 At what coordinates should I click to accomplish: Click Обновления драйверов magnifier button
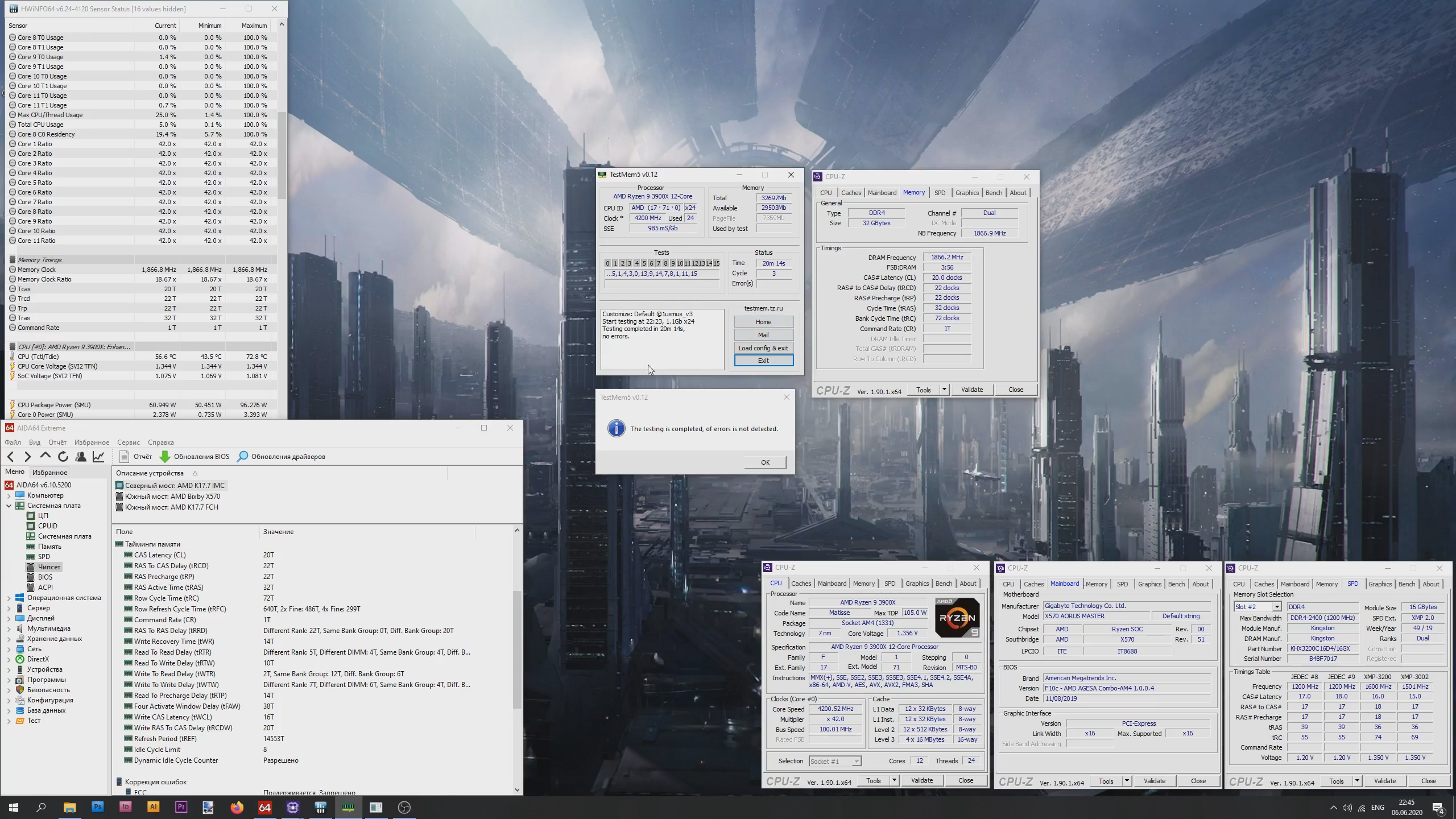click(x=281, y=456)
